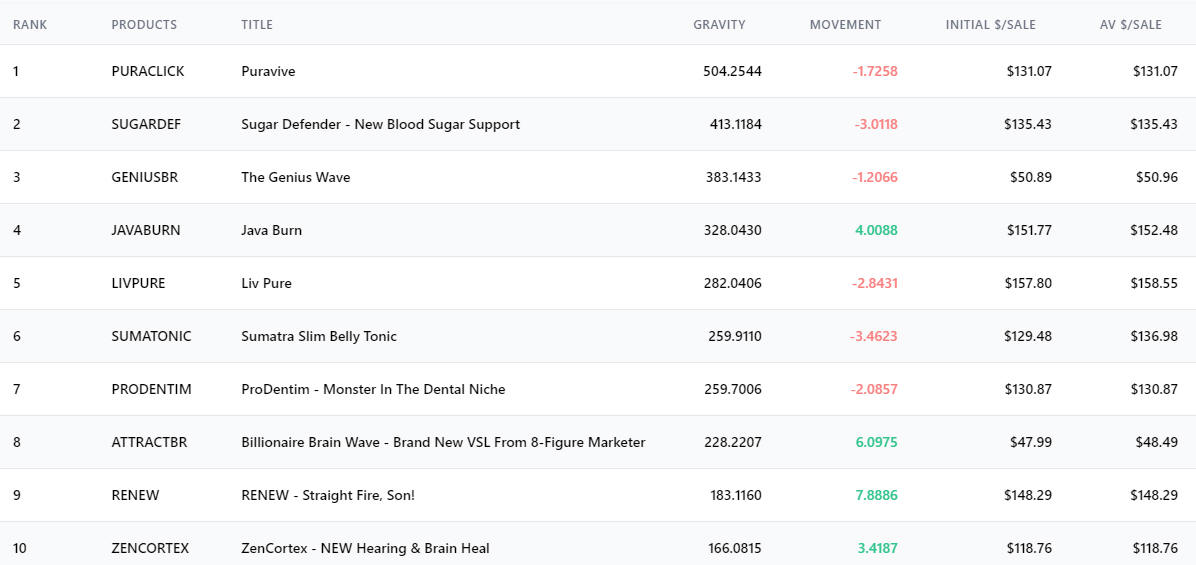Select gravity value 228.2207
This screenshot has height=565, width=1196.
pyautogui.click(x=733, y=442)
